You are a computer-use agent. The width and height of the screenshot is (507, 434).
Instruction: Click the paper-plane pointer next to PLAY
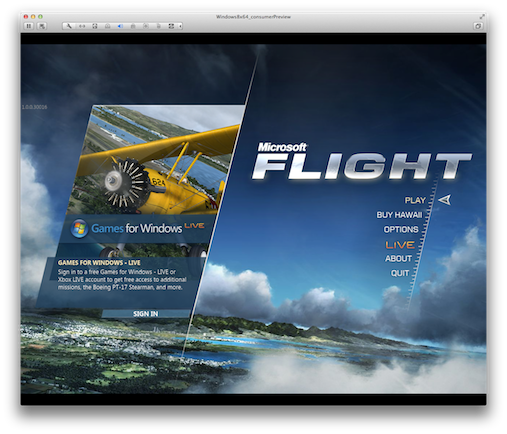coord(445,200)
